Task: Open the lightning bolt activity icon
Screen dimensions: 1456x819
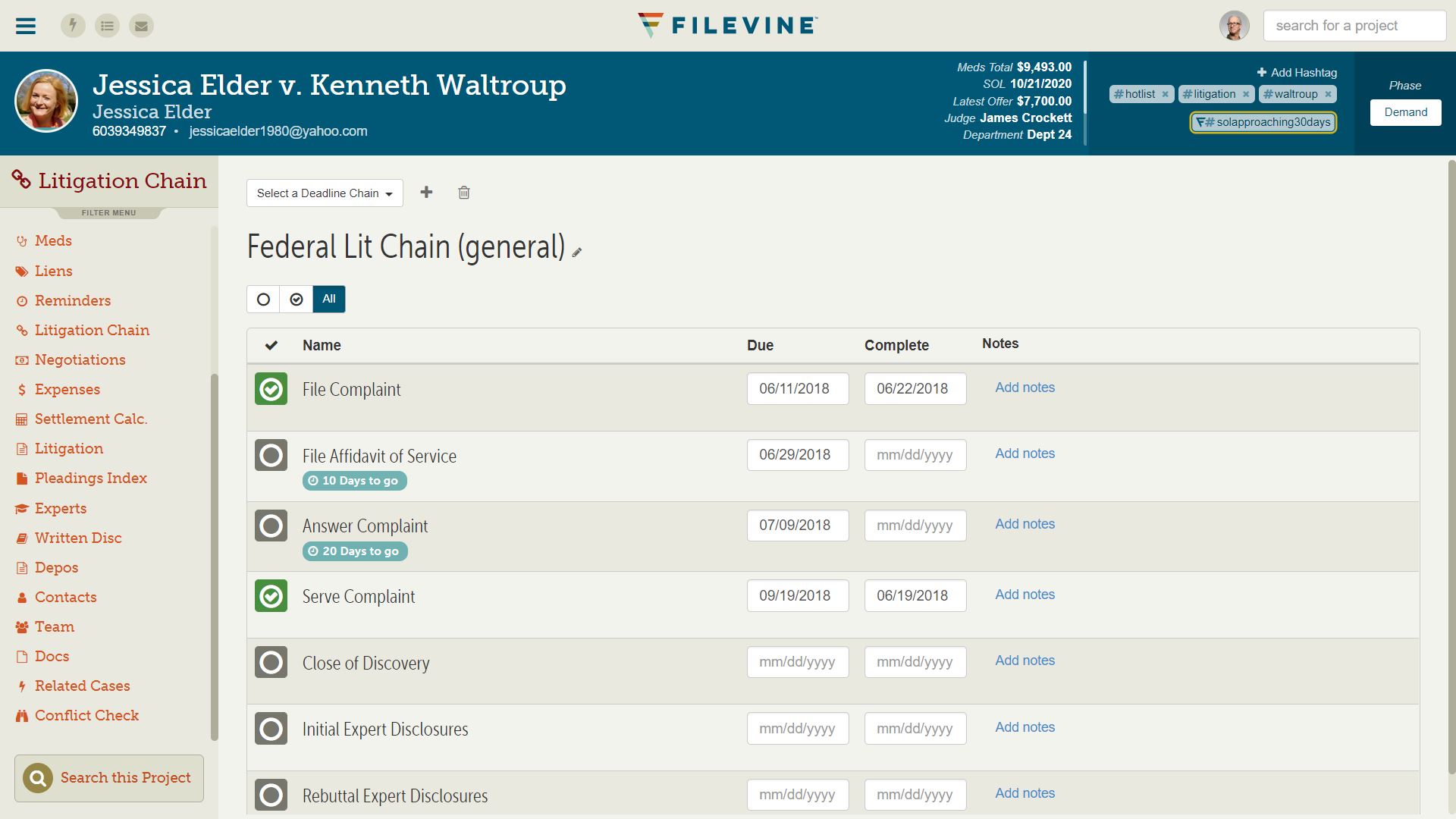Action: 73,26
